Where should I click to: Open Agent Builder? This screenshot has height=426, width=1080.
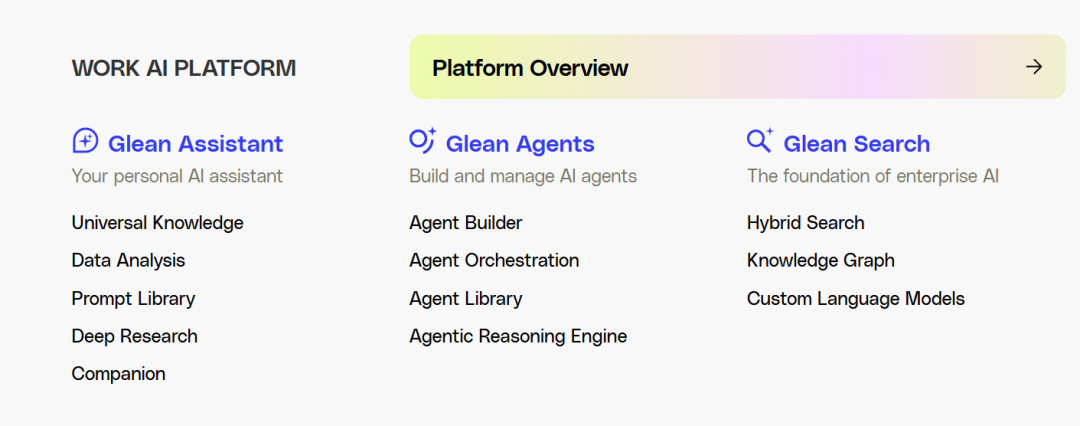pyautogui.click(x=465, y=223)
